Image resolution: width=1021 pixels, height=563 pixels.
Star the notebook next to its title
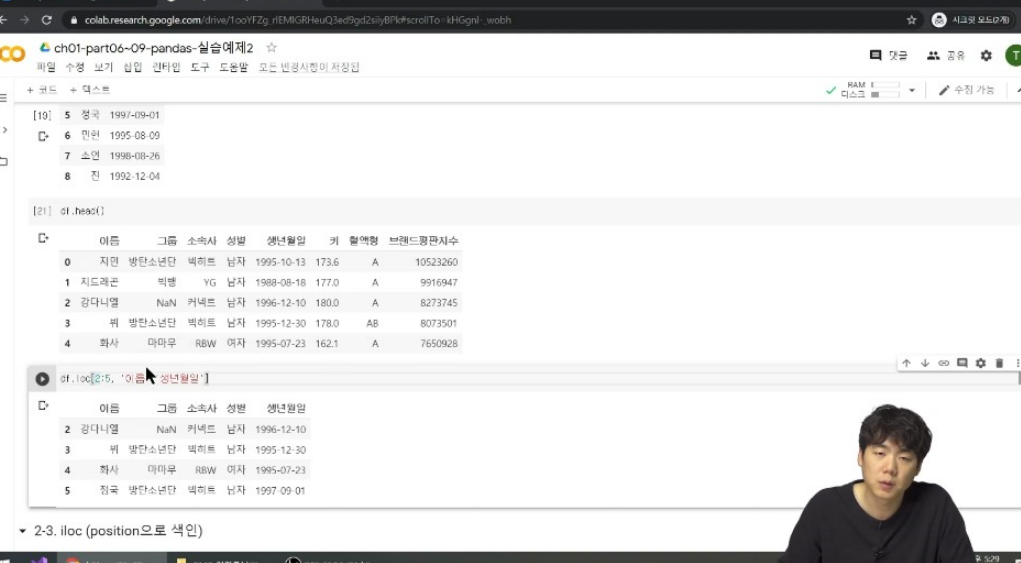coord(272,48)
